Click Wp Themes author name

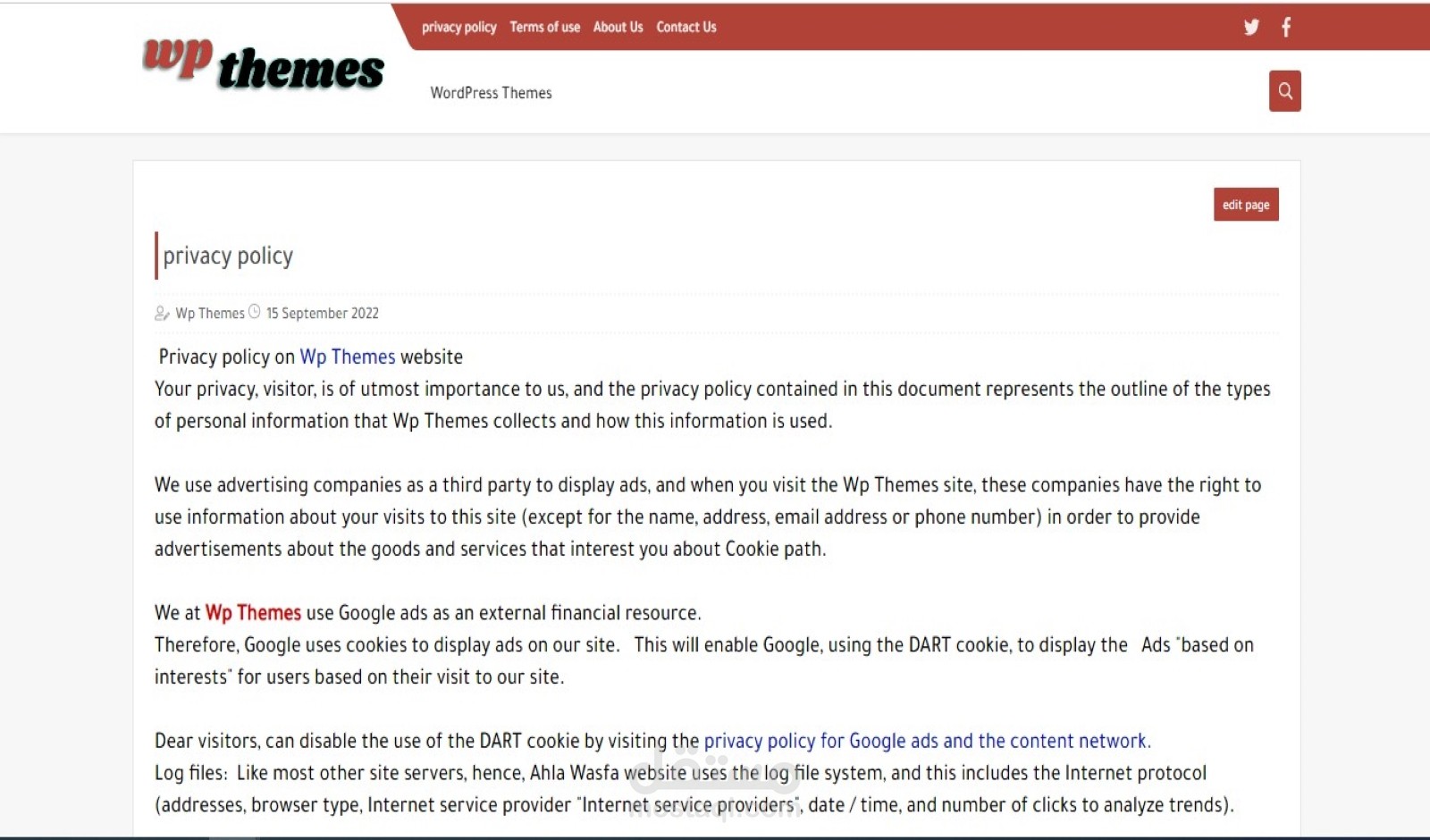point(210,313)
